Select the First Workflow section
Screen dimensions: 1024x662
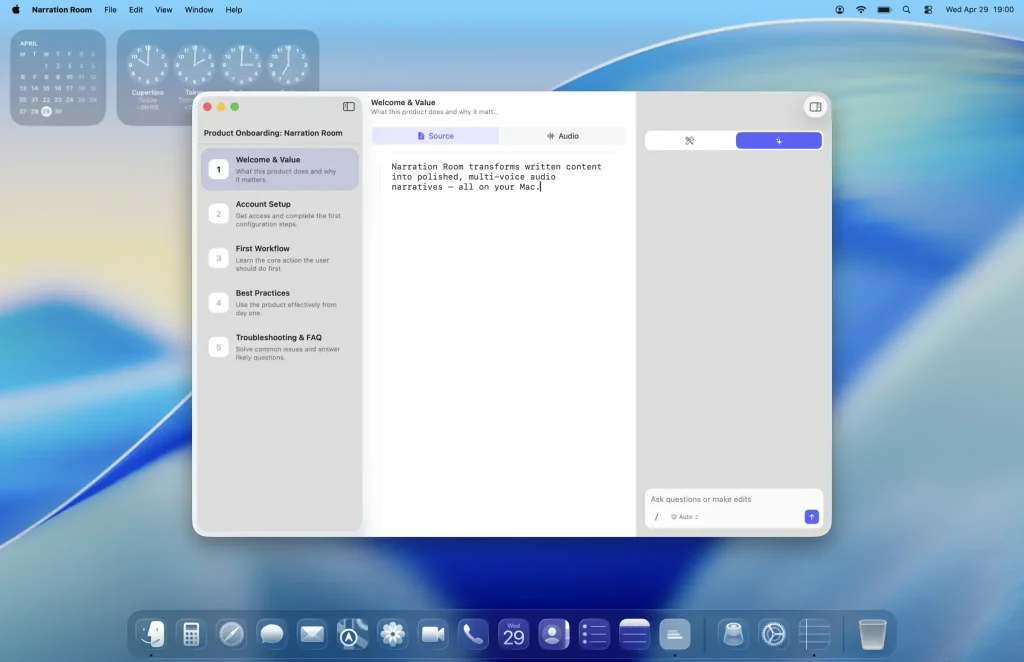pos(280,258)
